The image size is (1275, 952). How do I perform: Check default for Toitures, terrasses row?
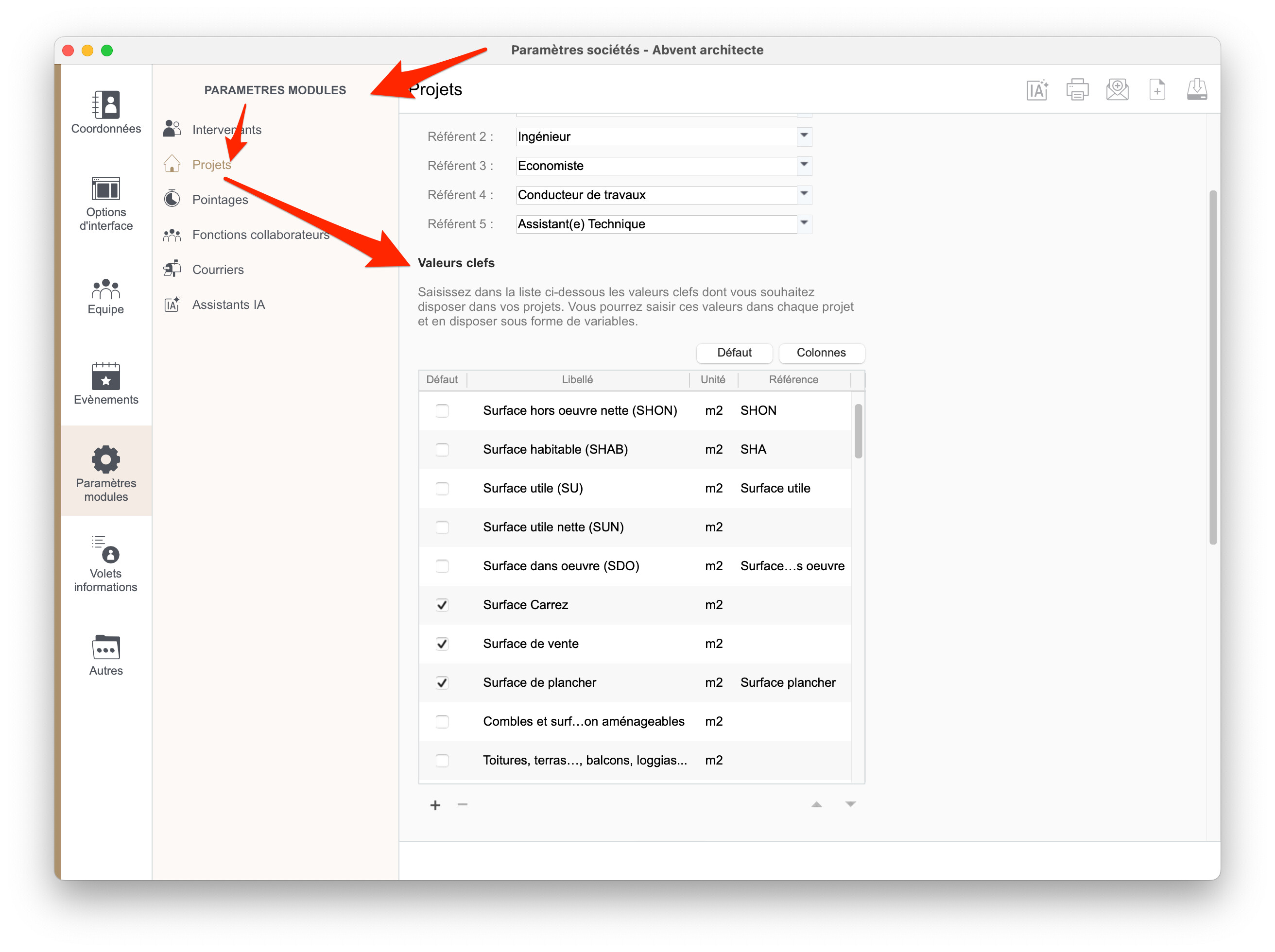coord(442,761)
